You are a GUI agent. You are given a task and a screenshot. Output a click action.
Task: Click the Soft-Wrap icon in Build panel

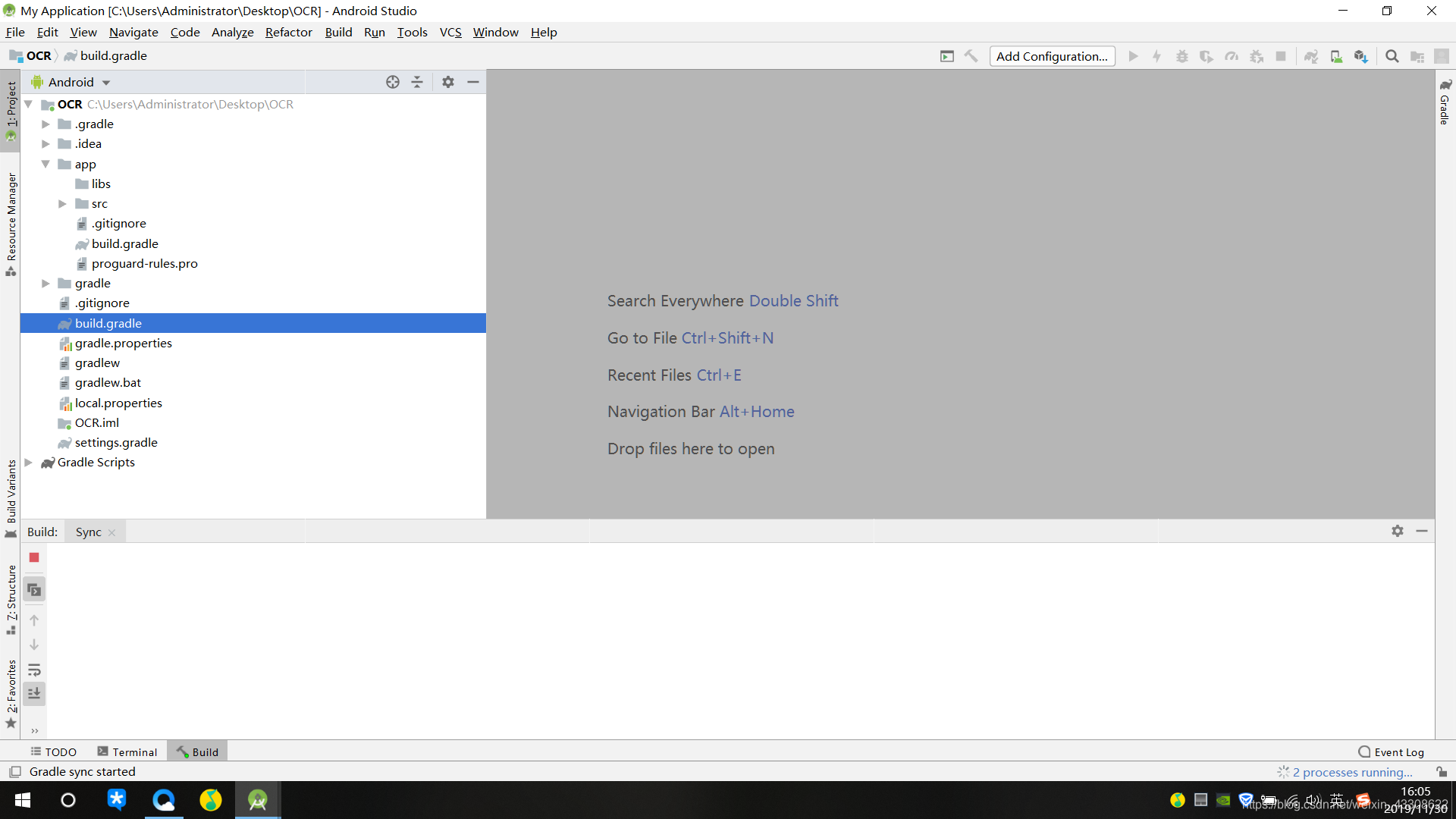(34, 670)
